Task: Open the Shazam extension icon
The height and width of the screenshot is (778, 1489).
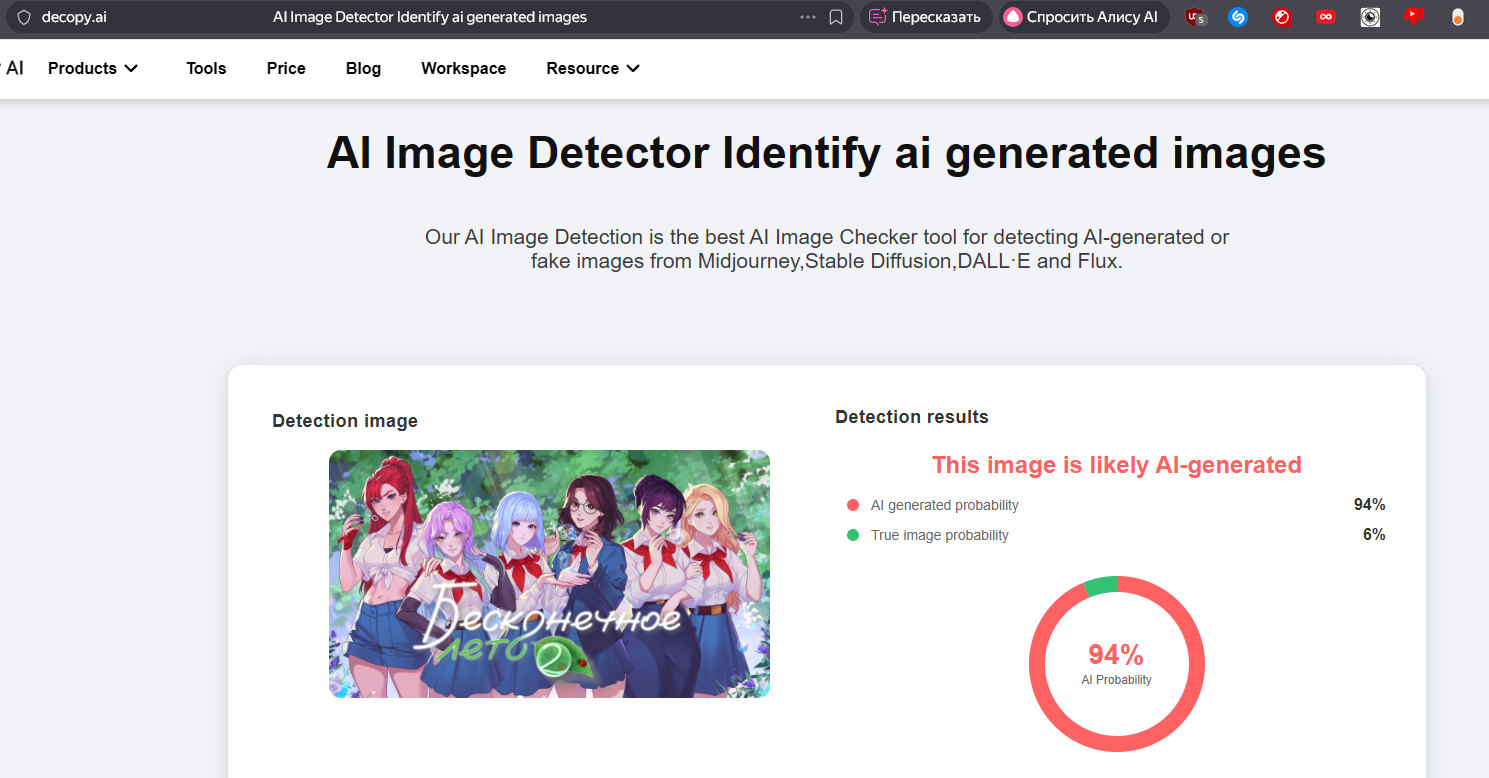Action: click(1238, 17)
